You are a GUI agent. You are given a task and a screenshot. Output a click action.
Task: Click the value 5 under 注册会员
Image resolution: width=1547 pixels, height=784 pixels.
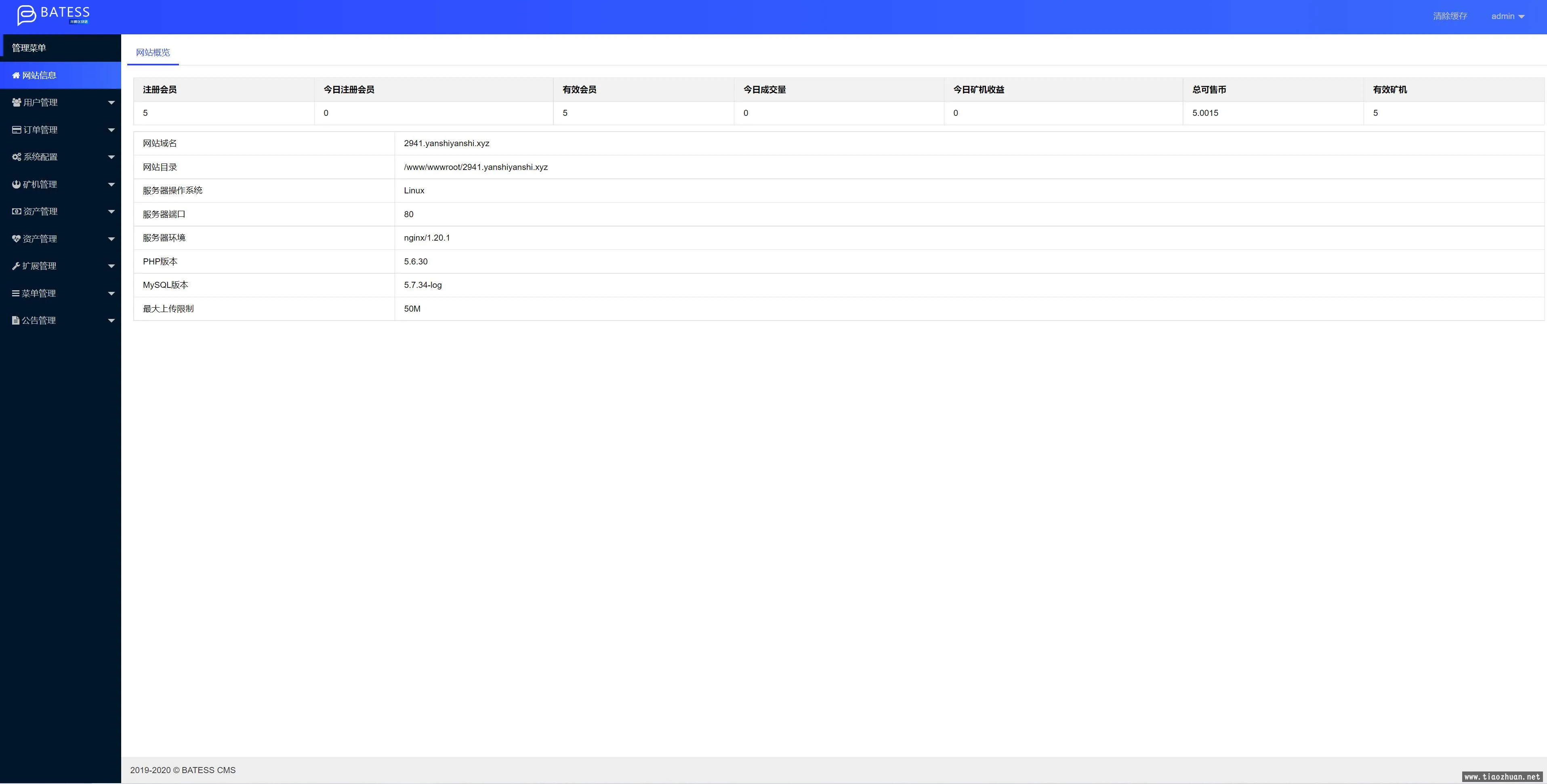coord(145,113)
